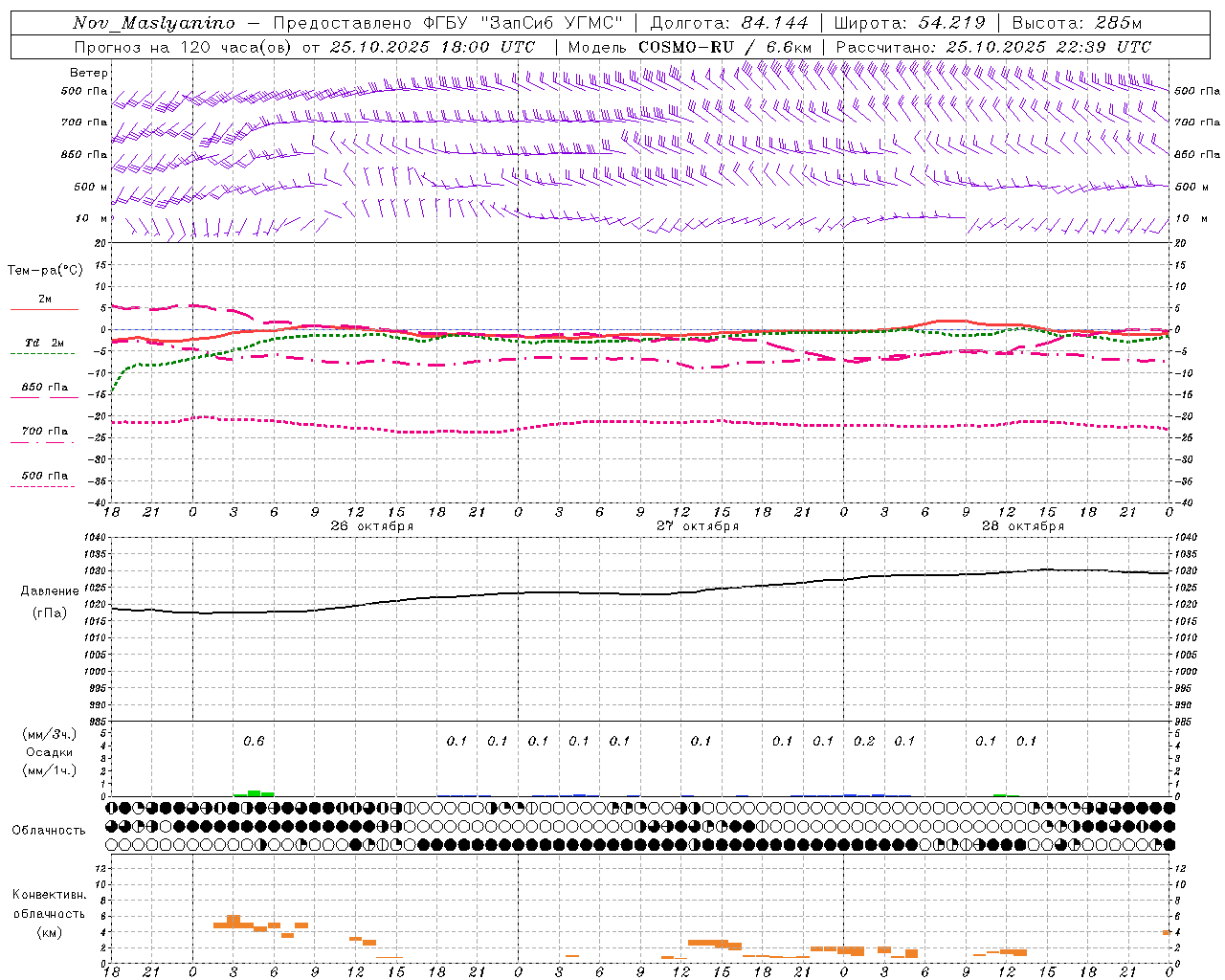Click the 0.6 precipitation amount value

[x=254, y=741]
